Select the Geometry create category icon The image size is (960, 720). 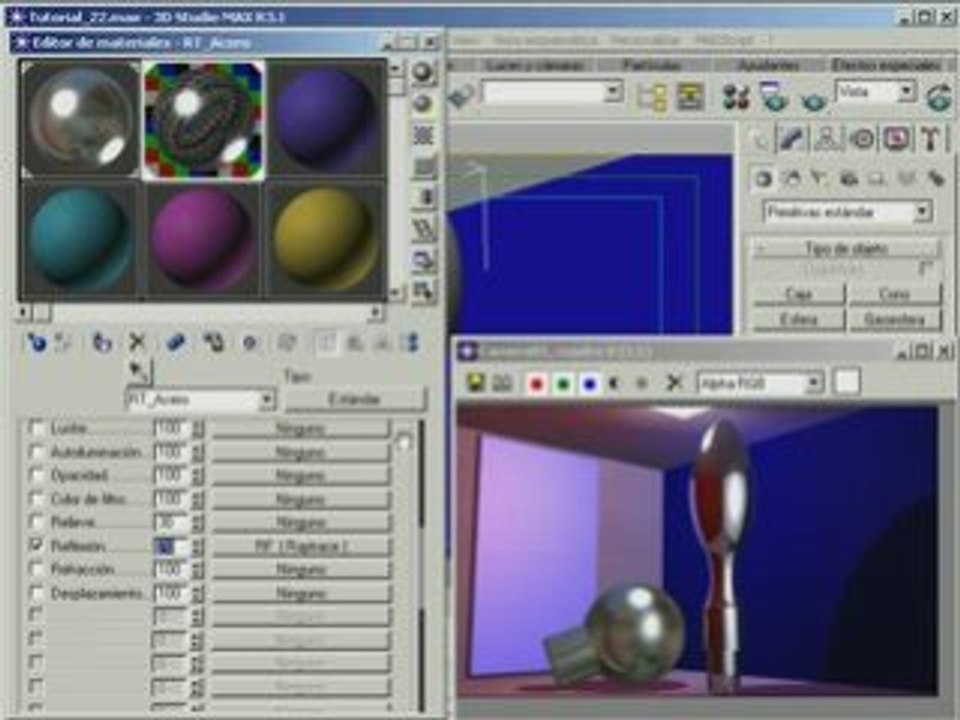pyautogui.click(x=763, y=179)
